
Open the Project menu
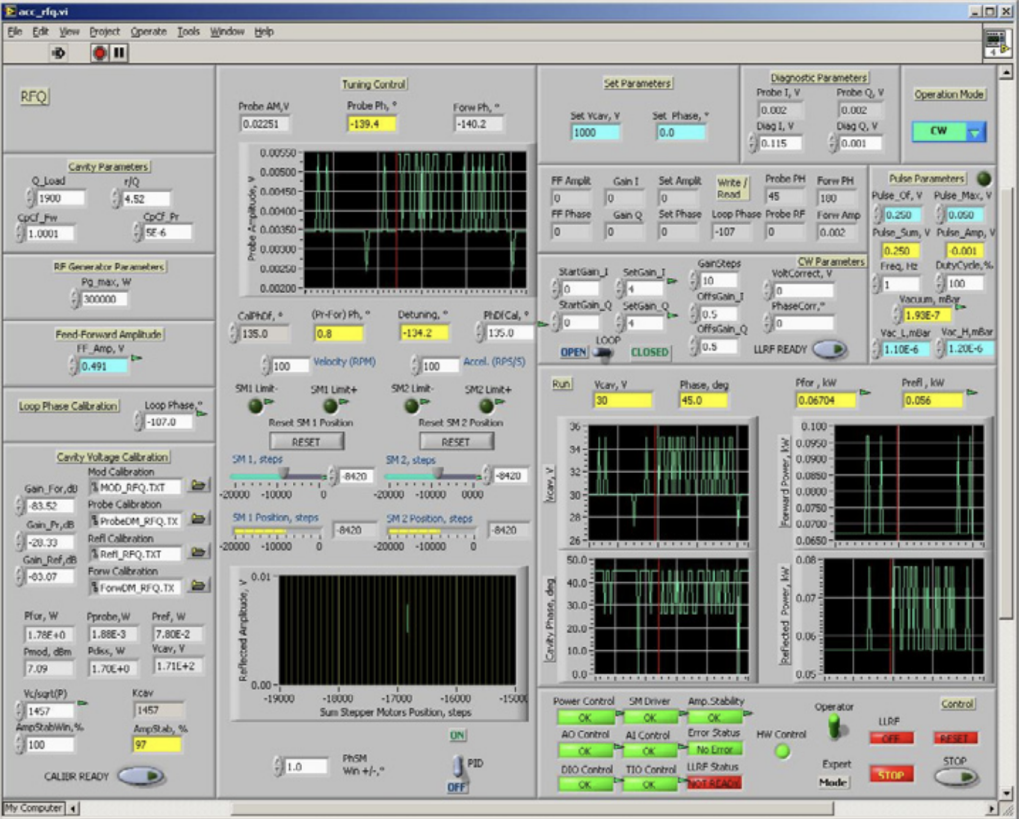click(x=104, y=31)
